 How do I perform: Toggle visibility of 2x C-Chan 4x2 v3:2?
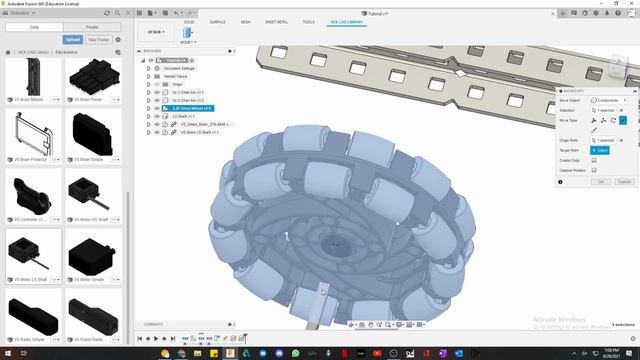point(157,100)
